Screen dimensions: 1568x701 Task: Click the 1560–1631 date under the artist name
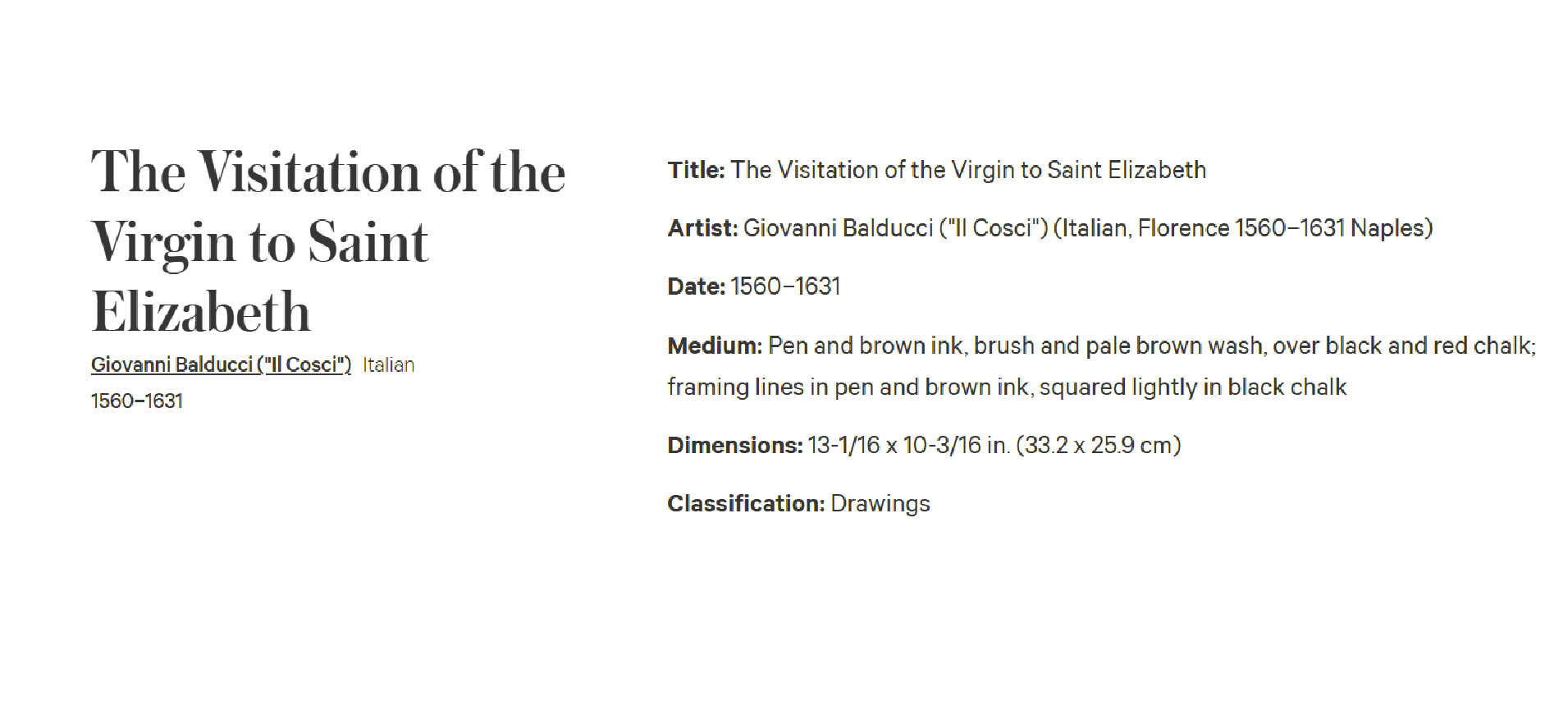click(x=137, y=401)
